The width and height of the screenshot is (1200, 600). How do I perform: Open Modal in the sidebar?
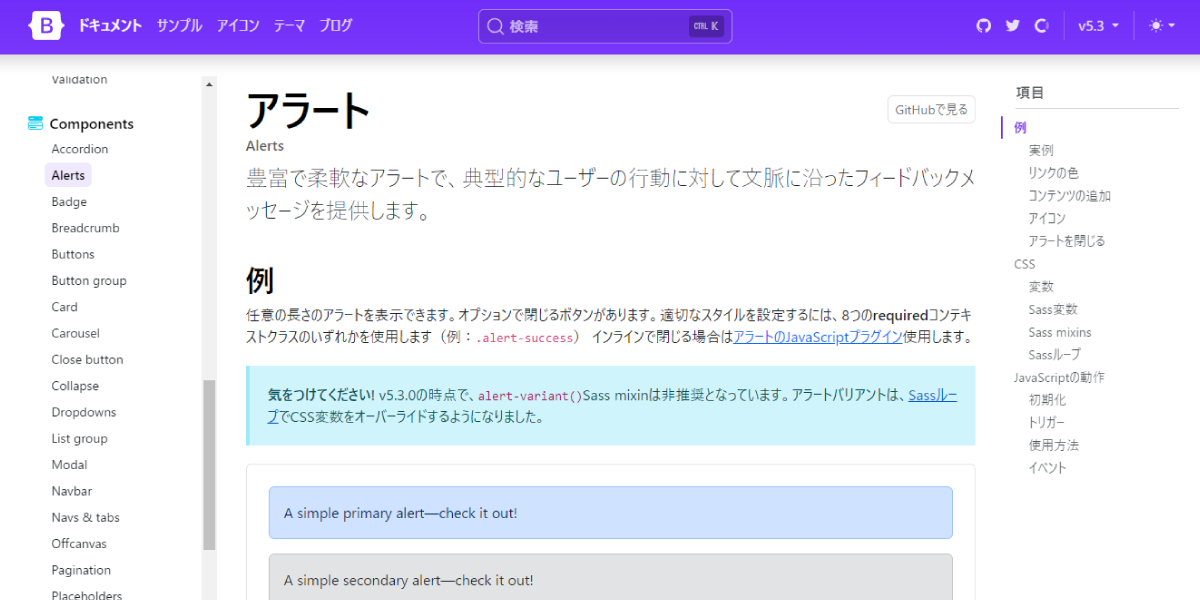70,465
